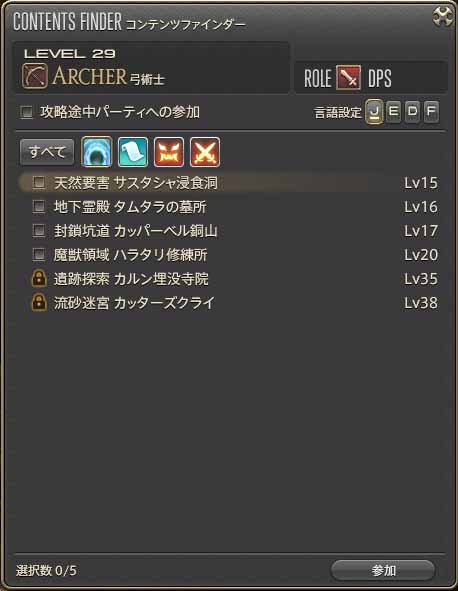Check the カッパーベル銅山 dungeon checkbox

click(x=39, y=231)
